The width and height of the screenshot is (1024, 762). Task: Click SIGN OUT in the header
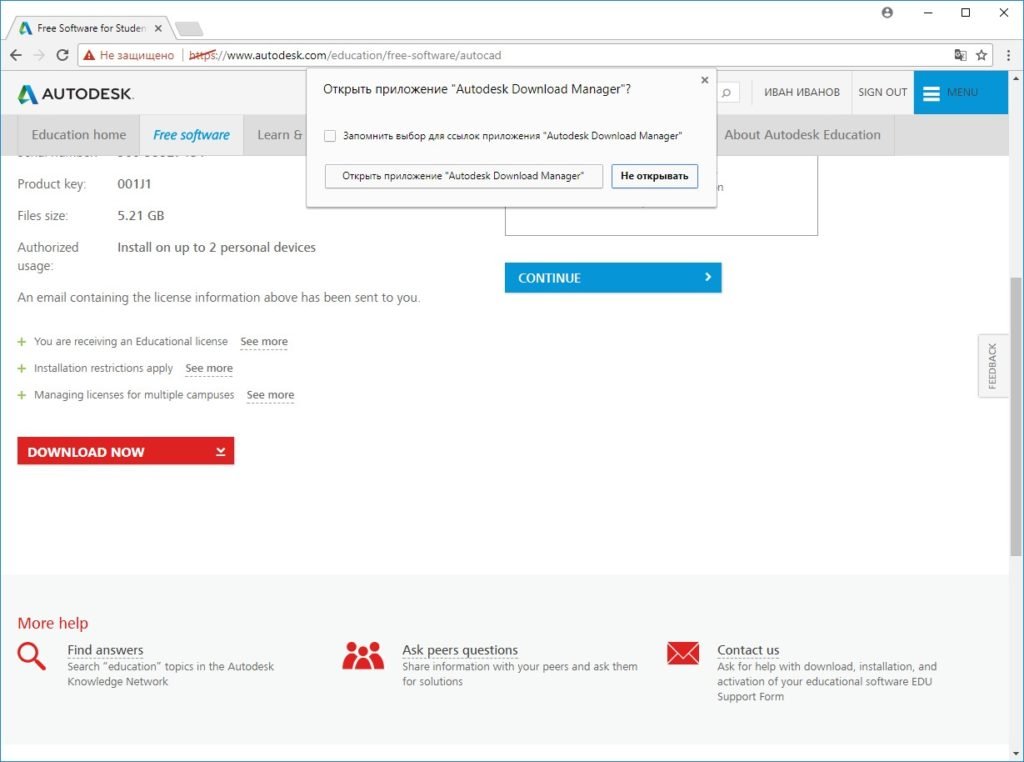click(x=882, y=93)
